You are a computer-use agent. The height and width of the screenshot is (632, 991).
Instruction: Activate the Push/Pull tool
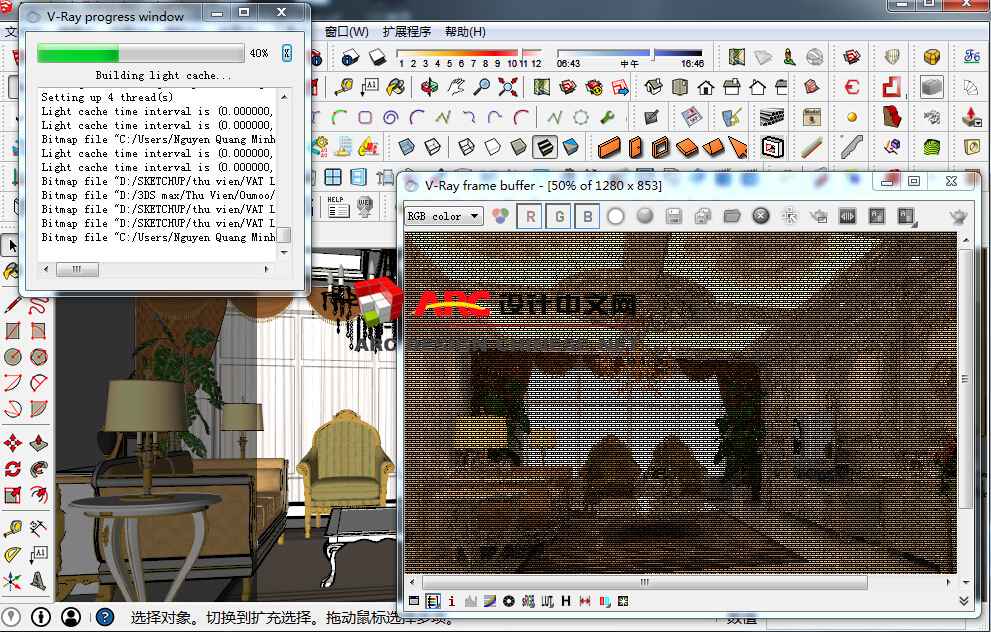click(39, 442)
